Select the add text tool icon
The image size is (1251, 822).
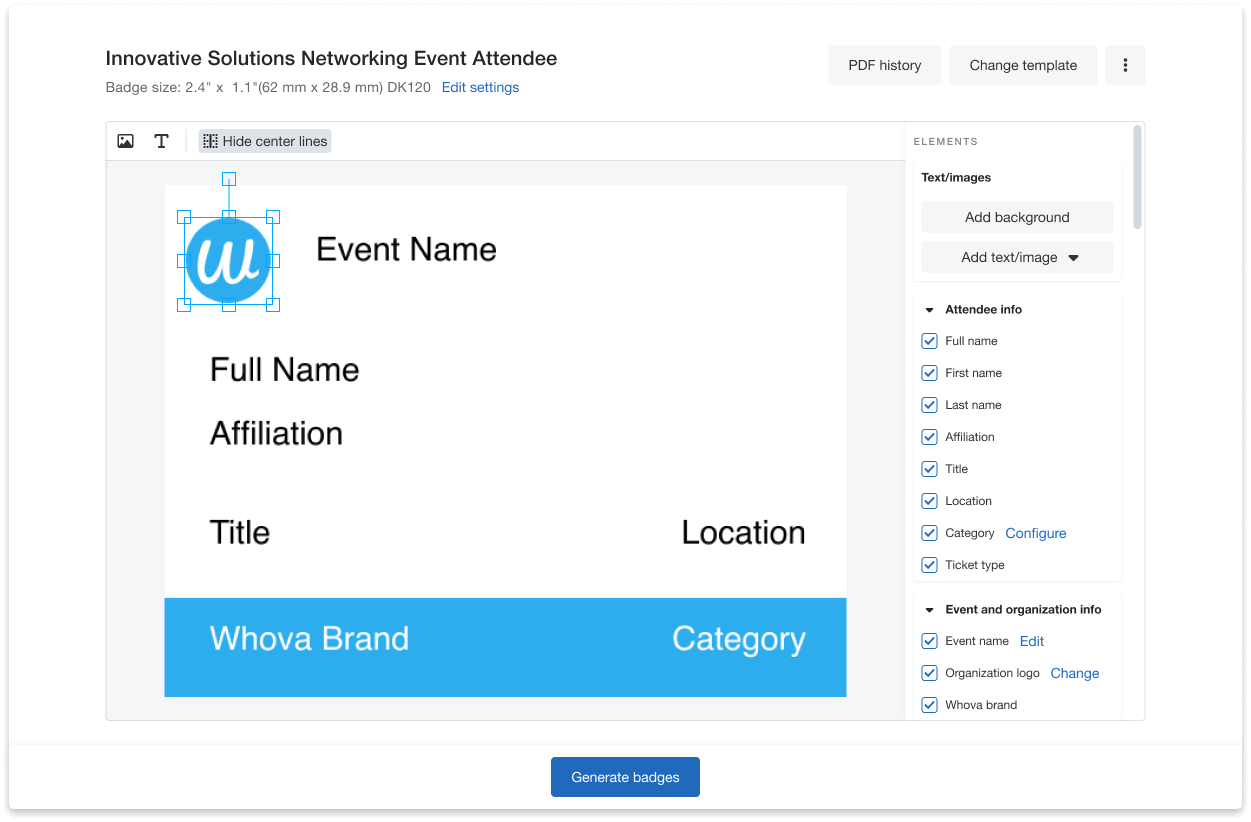pyautogui.click(x=161, y=141)
